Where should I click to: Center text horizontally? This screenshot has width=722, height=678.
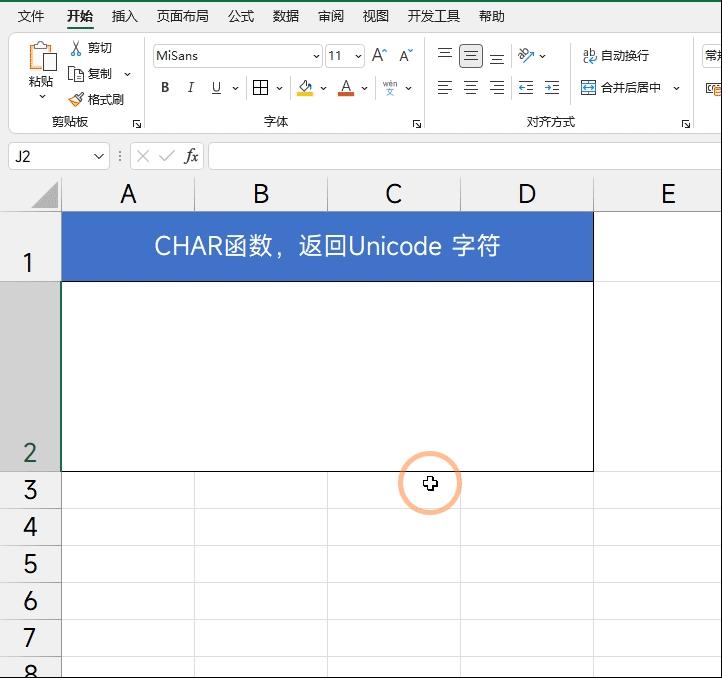tap(471, 88)
